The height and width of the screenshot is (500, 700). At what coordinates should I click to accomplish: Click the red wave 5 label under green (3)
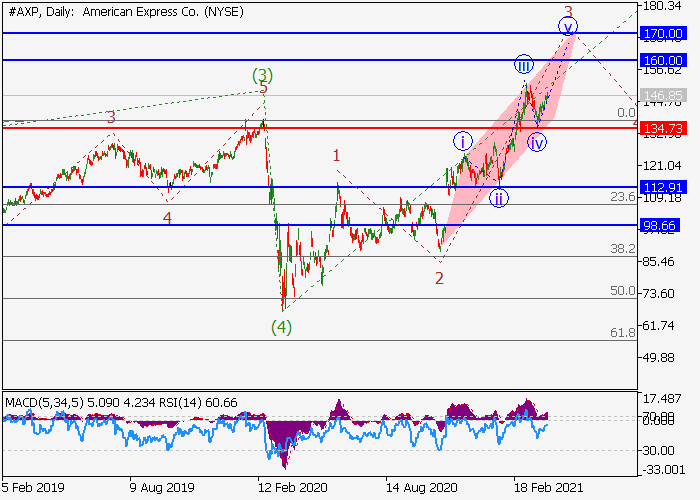coord(264,88)
